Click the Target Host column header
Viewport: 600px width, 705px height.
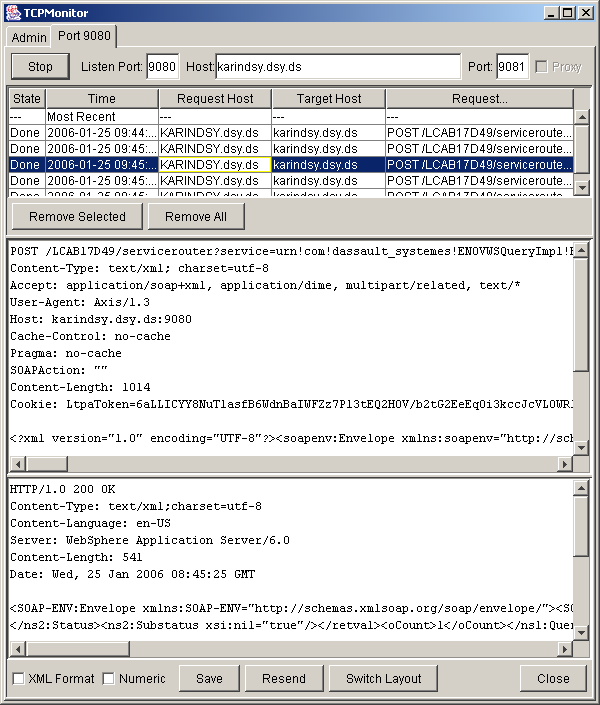tap(329, 98)
